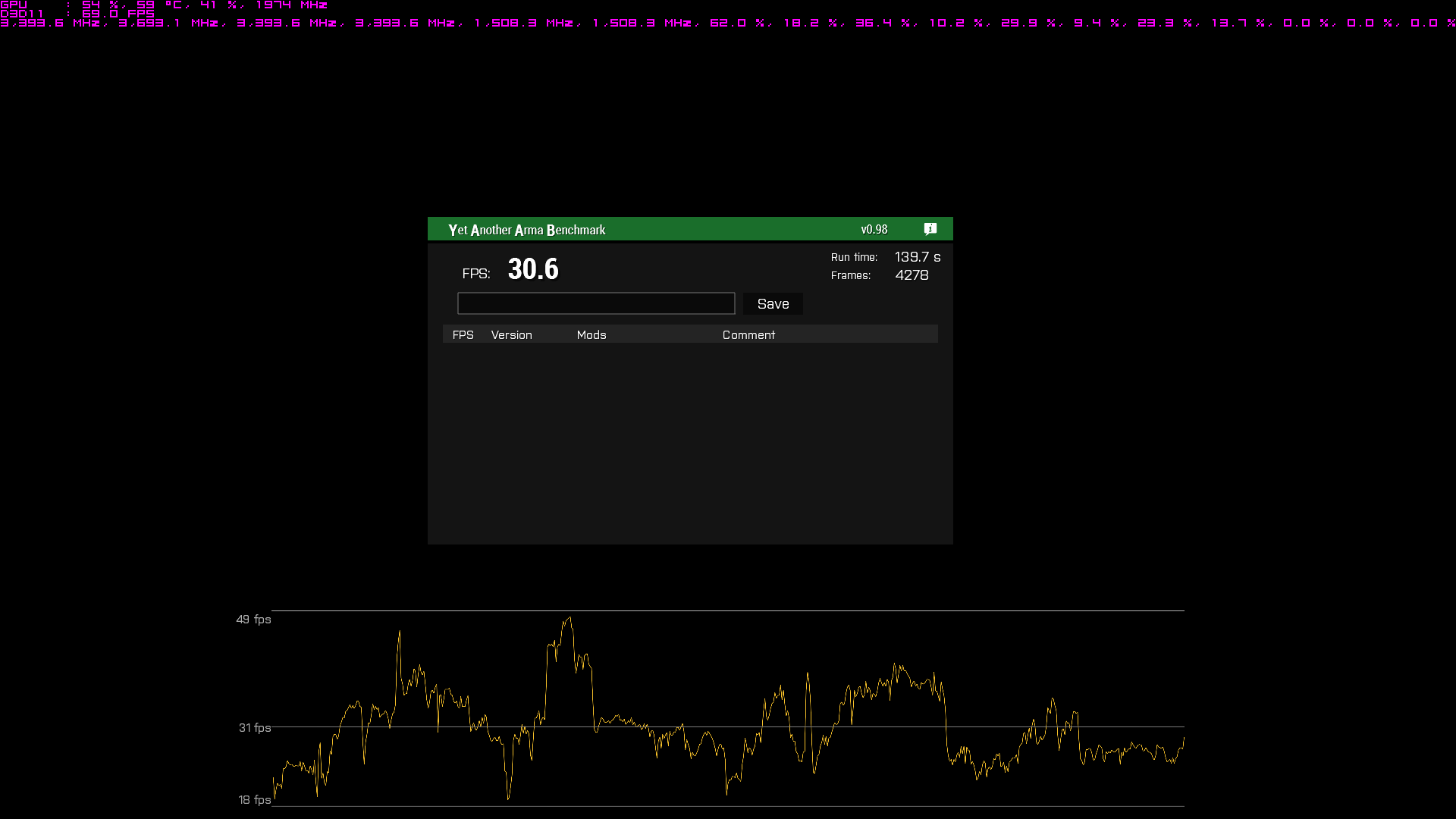Focus the comment text input field
The image size is (1456, 819).
[595, 303]
